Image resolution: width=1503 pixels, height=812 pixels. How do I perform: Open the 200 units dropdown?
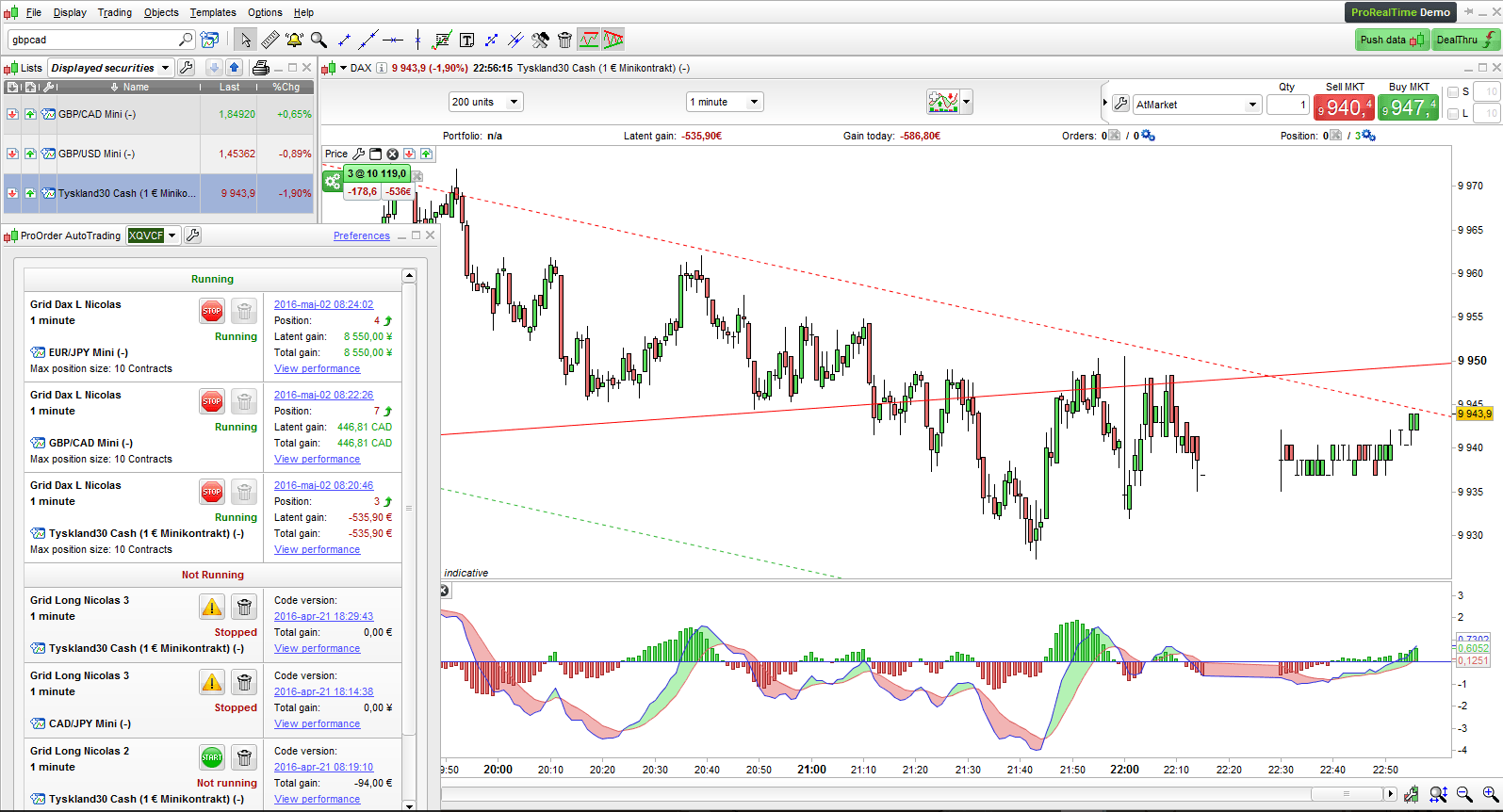pyautogui.click(x=486, y=102)
